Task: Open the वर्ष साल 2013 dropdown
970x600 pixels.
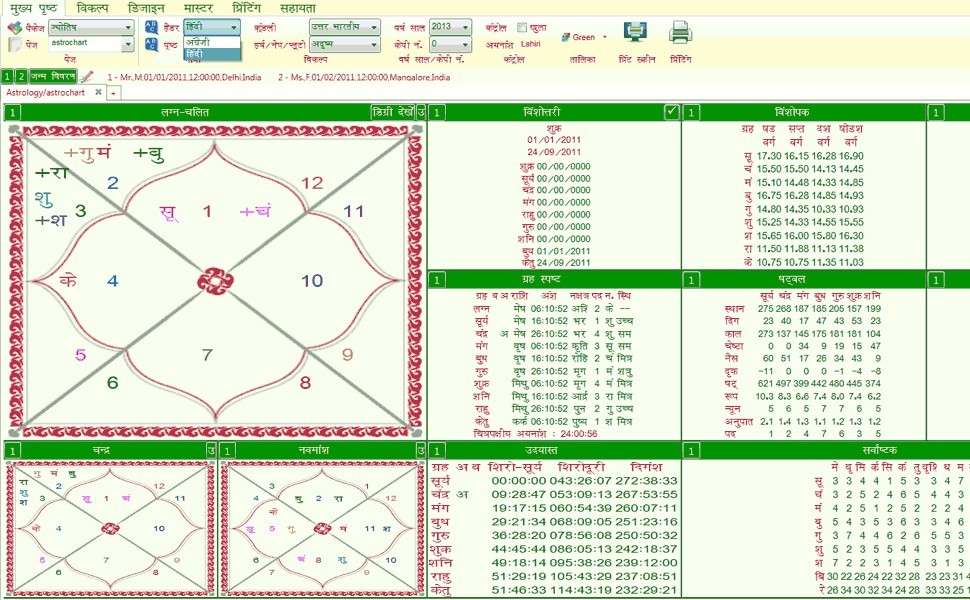Action: tap(450, 27)
